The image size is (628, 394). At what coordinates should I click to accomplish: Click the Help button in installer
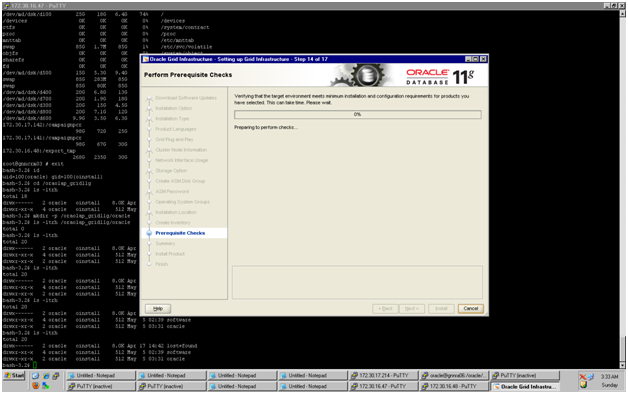pyautogui.click(x=158, y=309)
